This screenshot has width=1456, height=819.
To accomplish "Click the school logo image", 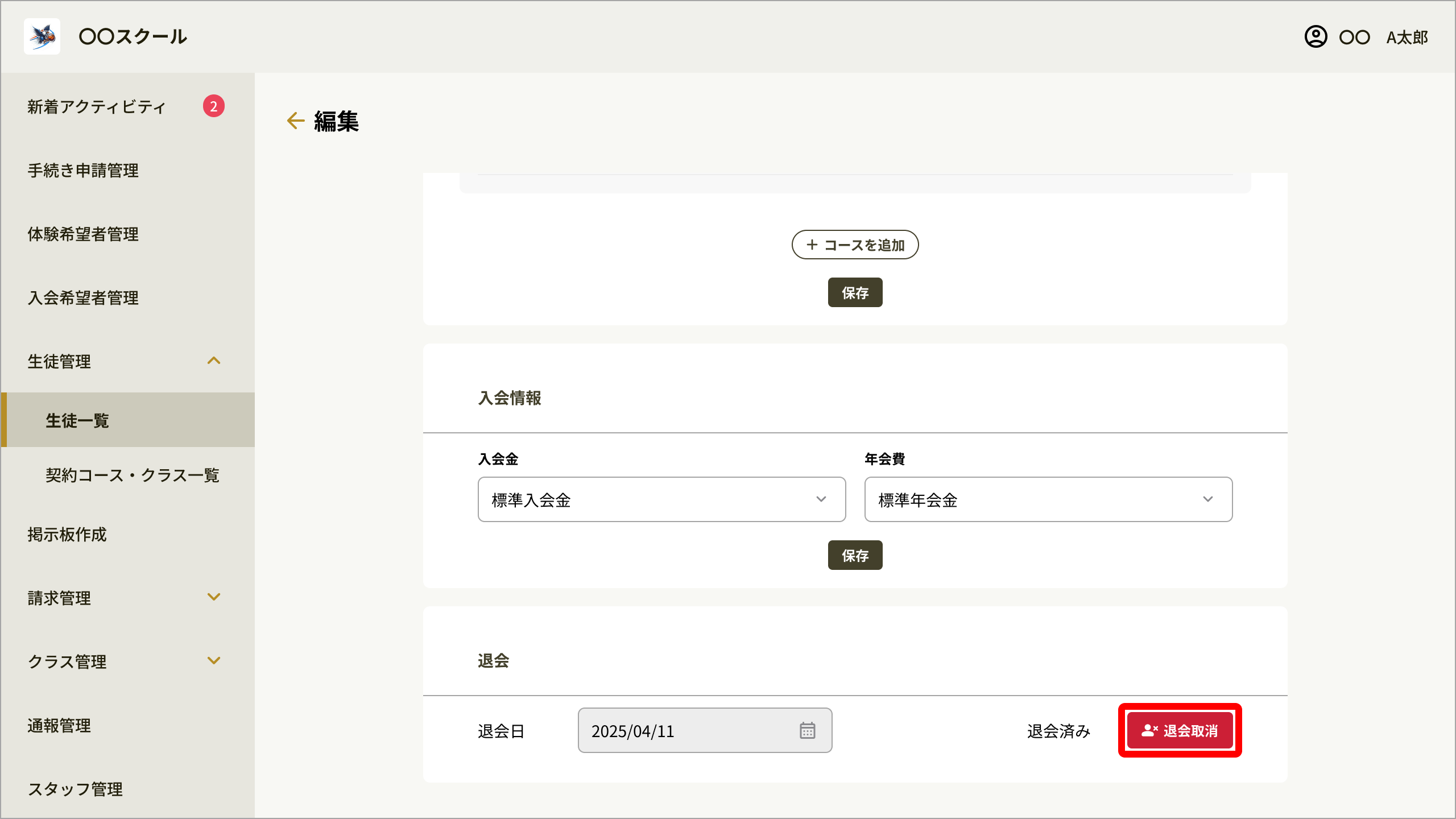I will (42, 36).
